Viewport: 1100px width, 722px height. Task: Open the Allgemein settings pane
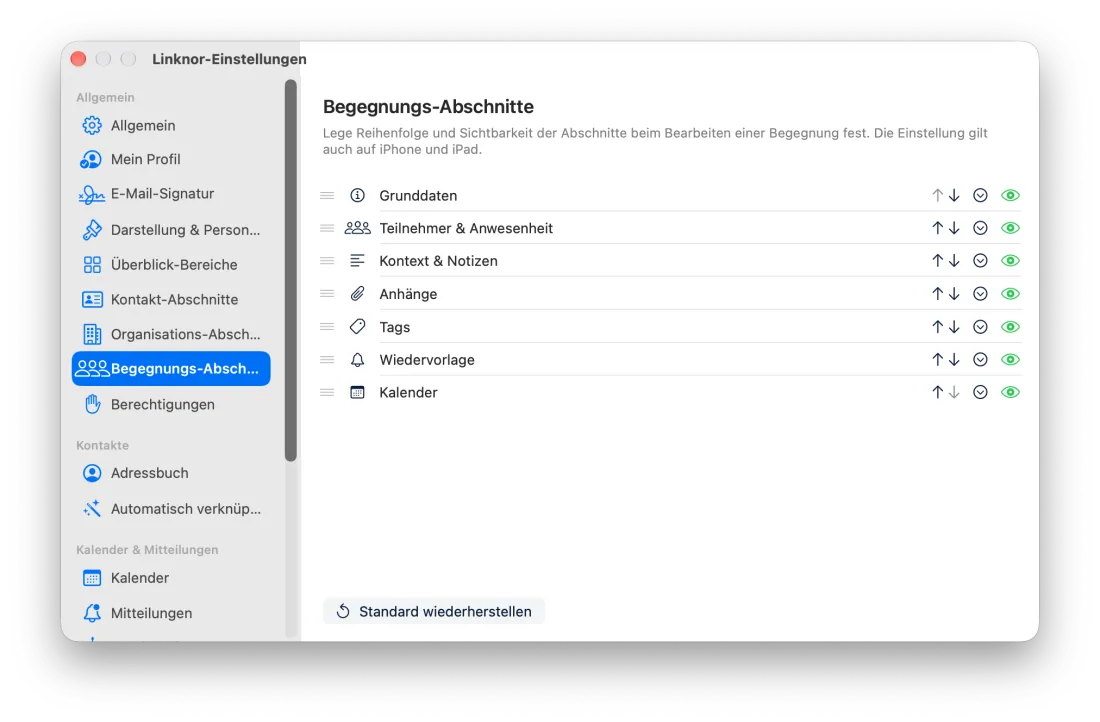tap(171, 126)
